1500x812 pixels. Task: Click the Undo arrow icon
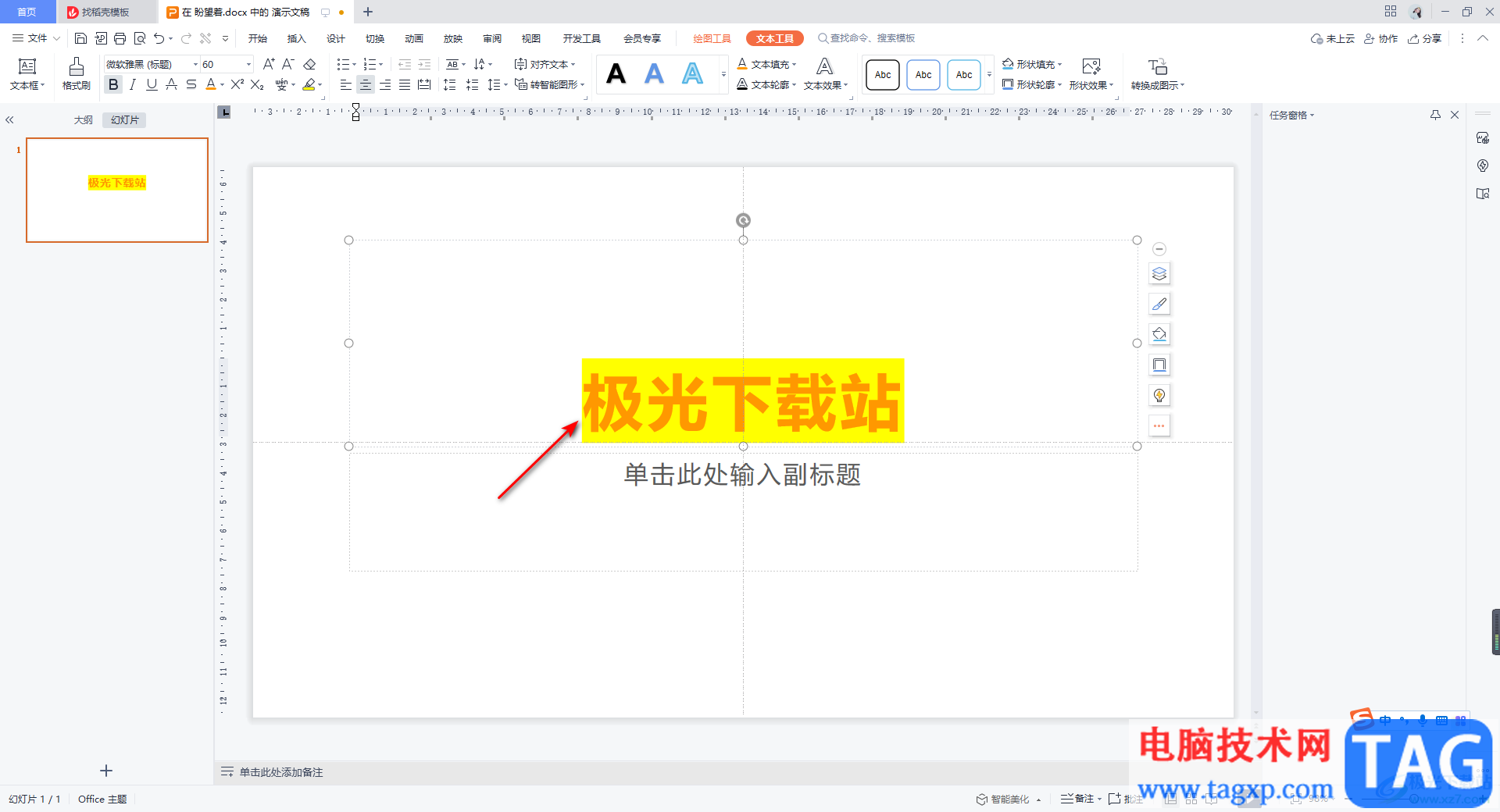tap(159, 38)
